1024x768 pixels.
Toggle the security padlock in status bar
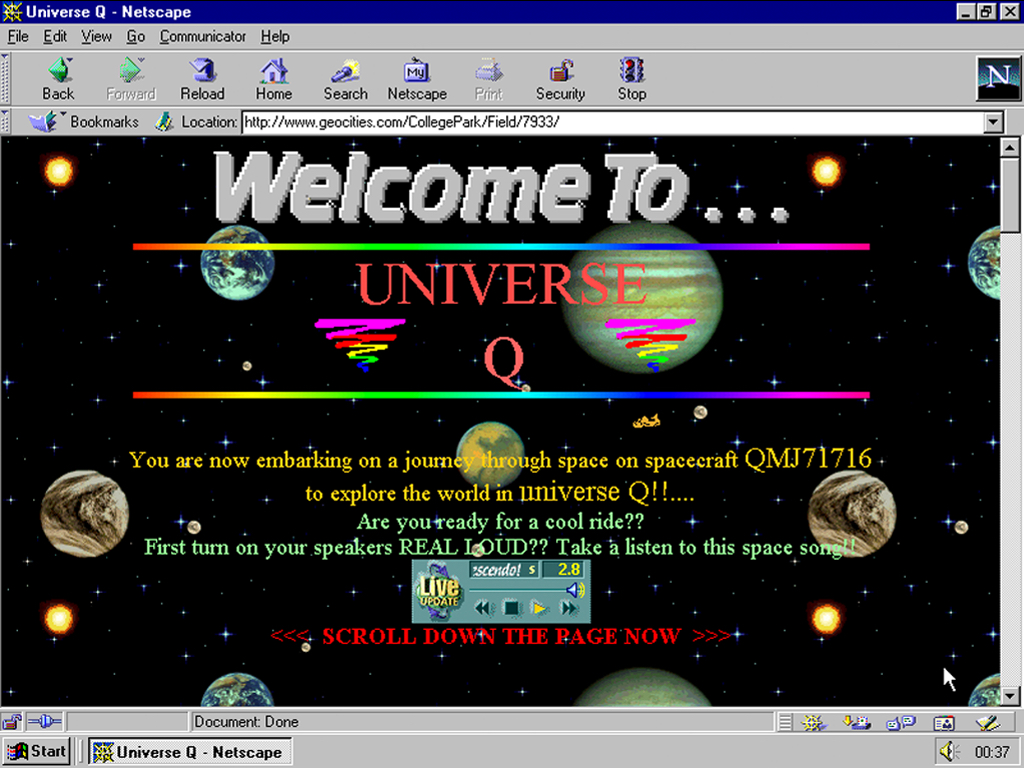[11, 722]
